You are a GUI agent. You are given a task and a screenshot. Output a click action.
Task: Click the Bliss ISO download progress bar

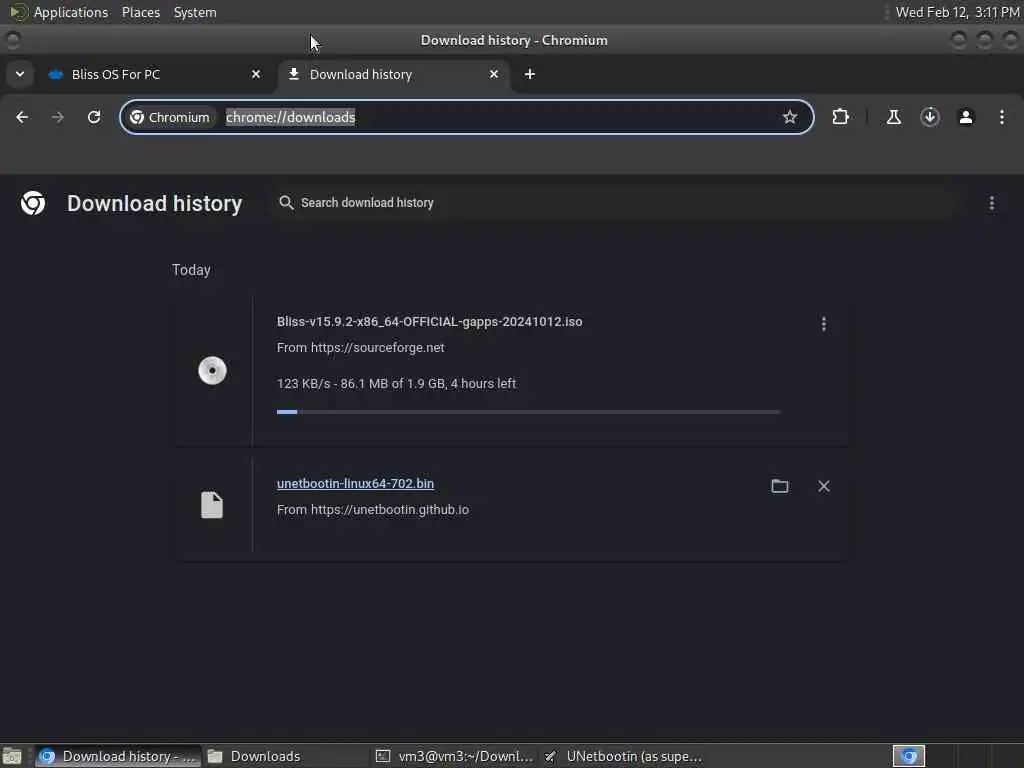(528, 412)
